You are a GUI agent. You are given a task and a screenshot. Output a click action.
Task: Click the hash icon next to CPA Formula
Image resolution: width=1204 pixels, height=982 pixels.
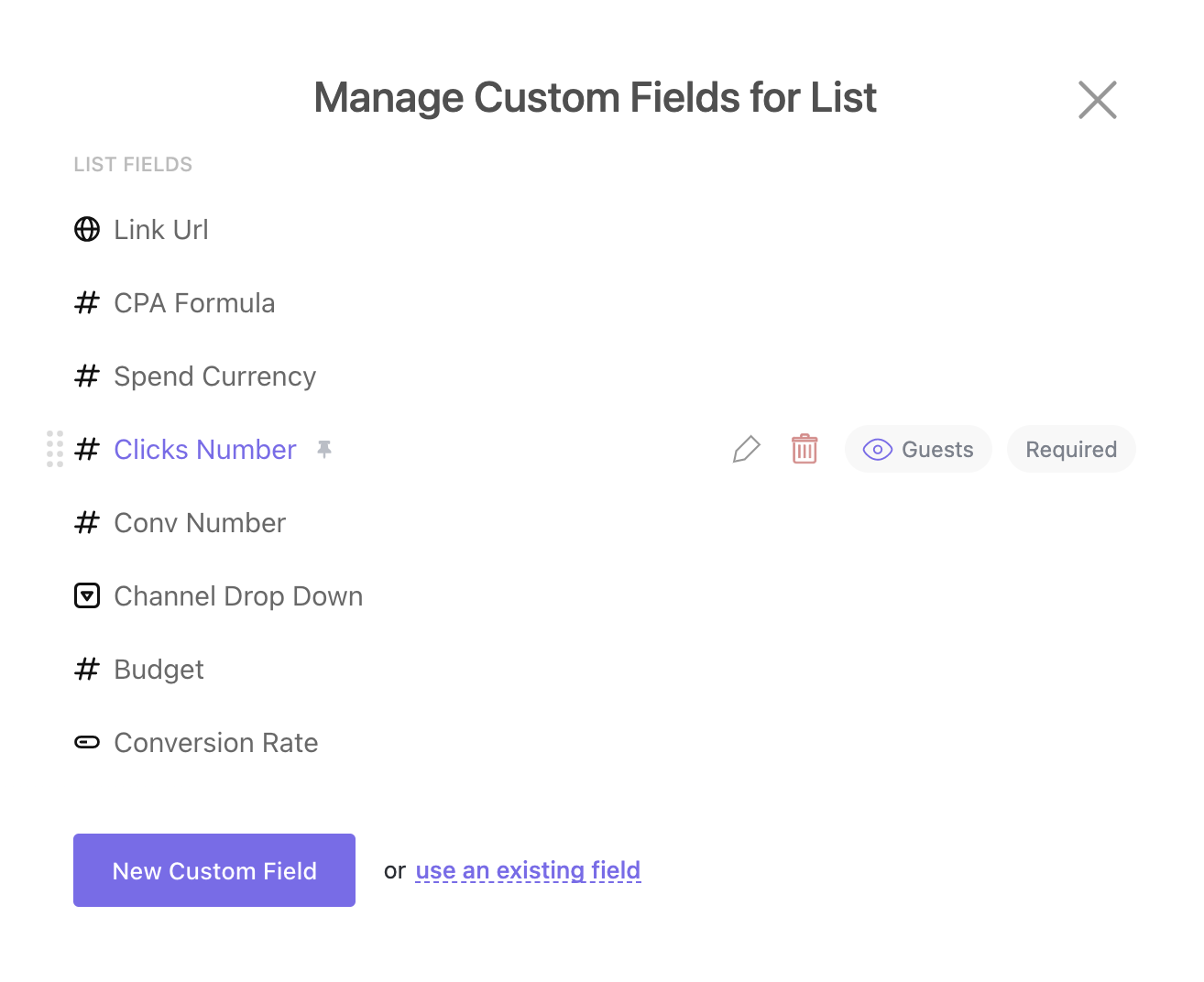[x=87, y=303]
